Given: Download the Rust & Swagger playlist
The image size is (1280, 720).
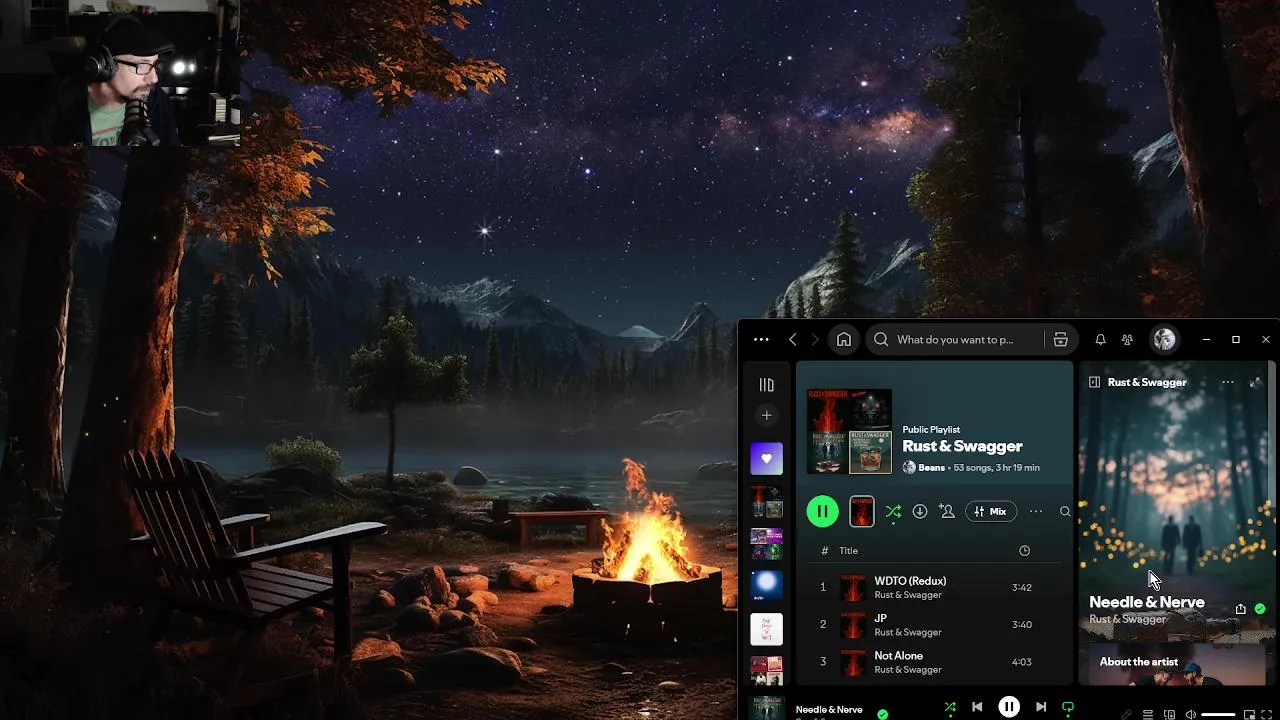Looking at the screenshot, I should 920,512.
